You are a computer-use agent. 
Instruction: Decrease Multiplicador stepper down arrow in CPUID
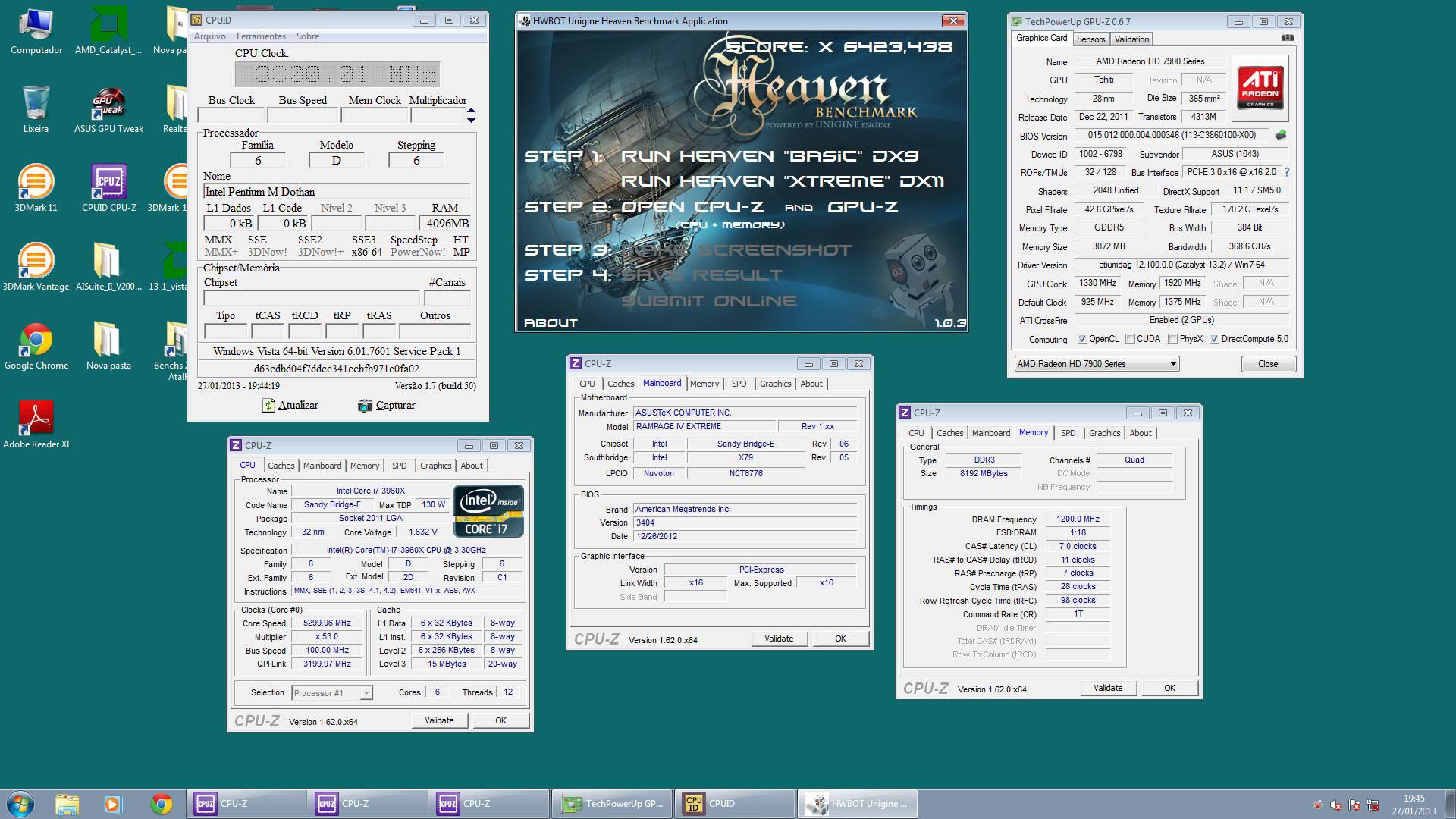tap(471, 120)
